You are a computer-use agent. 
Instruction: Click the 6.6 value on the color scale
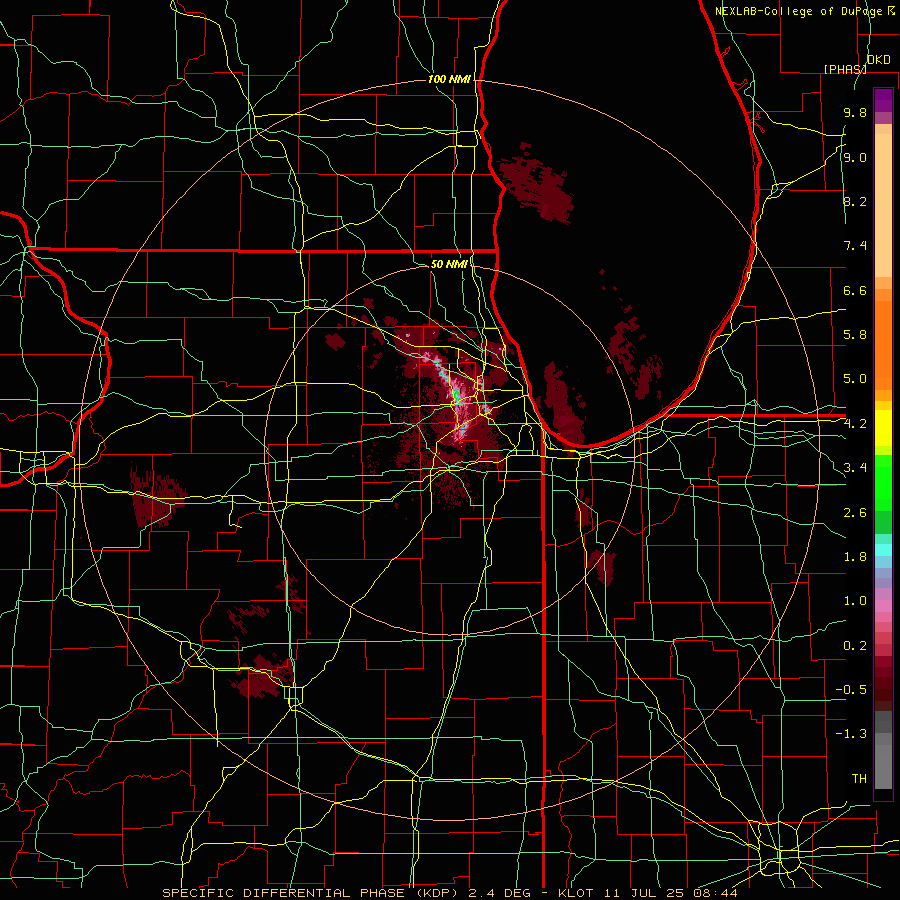click(x=855, y=290)
